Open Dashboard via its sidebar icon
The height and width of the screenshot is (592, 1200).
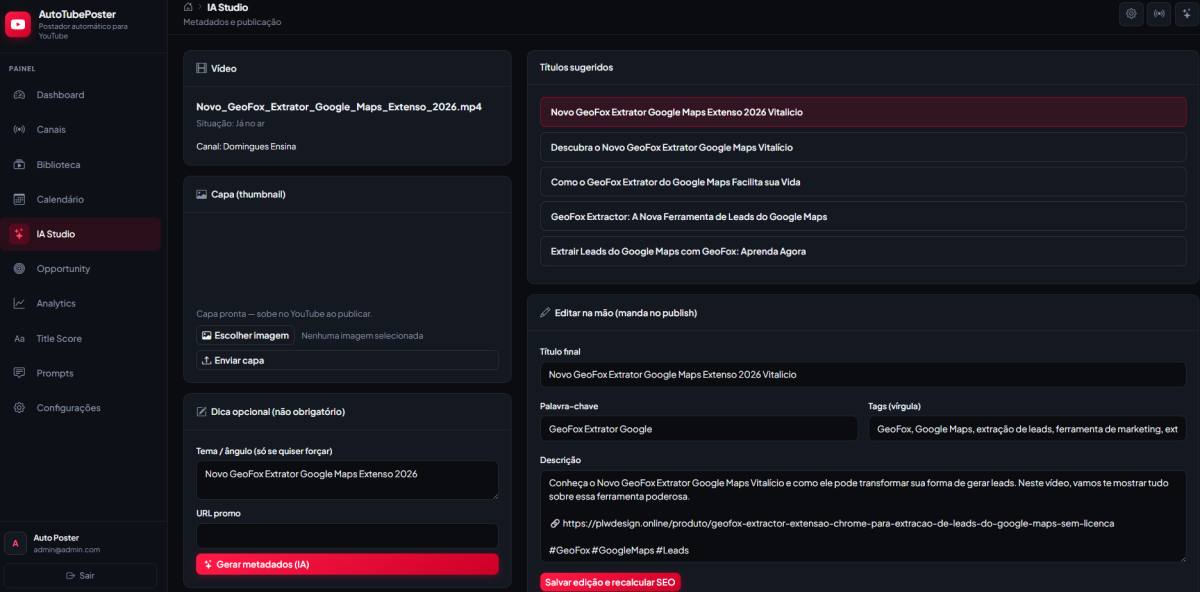click(x=19, y=95)
